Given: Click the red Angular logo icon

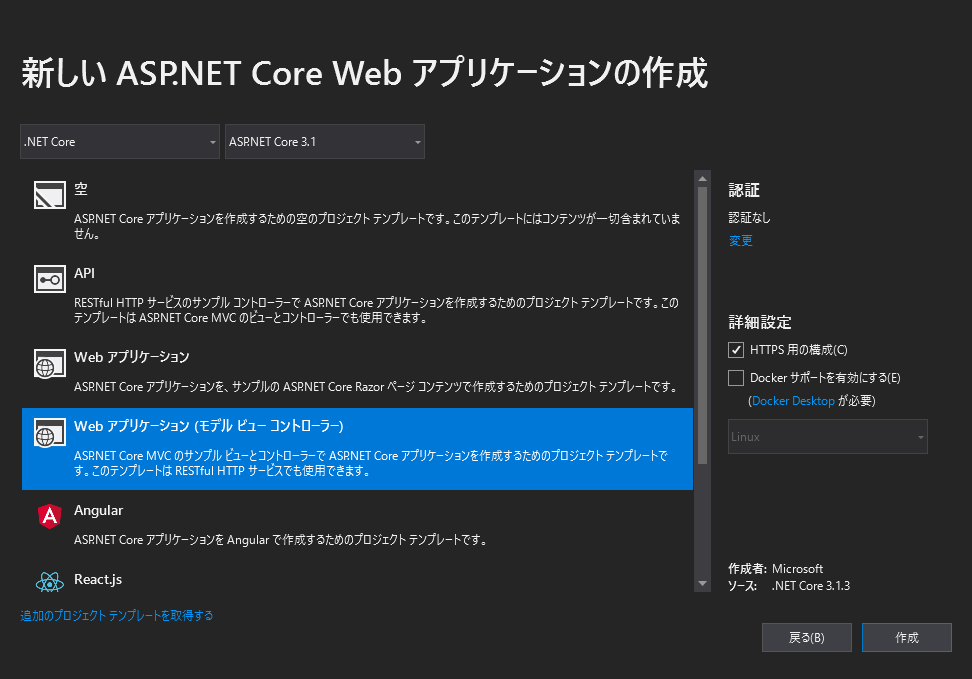Looking at the screenshot, I should pos(50,516).
